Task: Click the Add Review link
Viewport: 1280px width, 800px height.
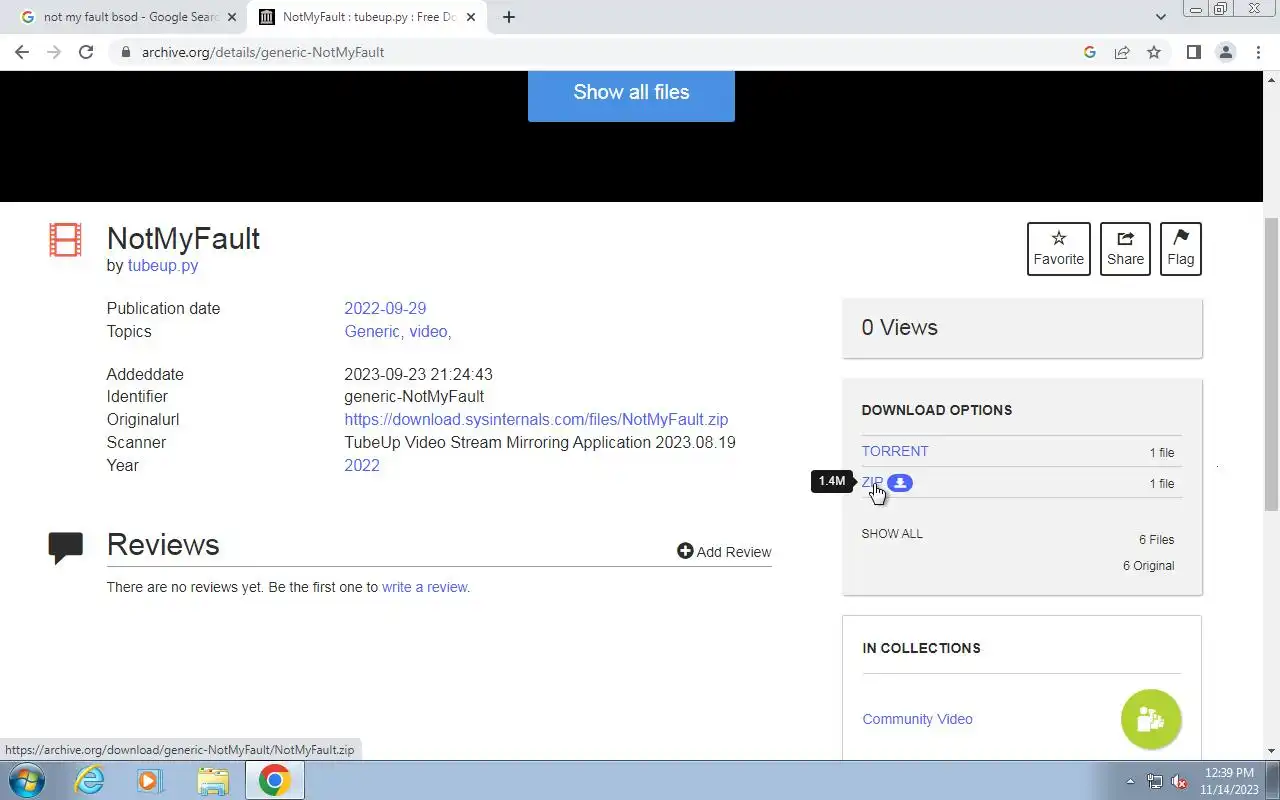Action: 724,552
